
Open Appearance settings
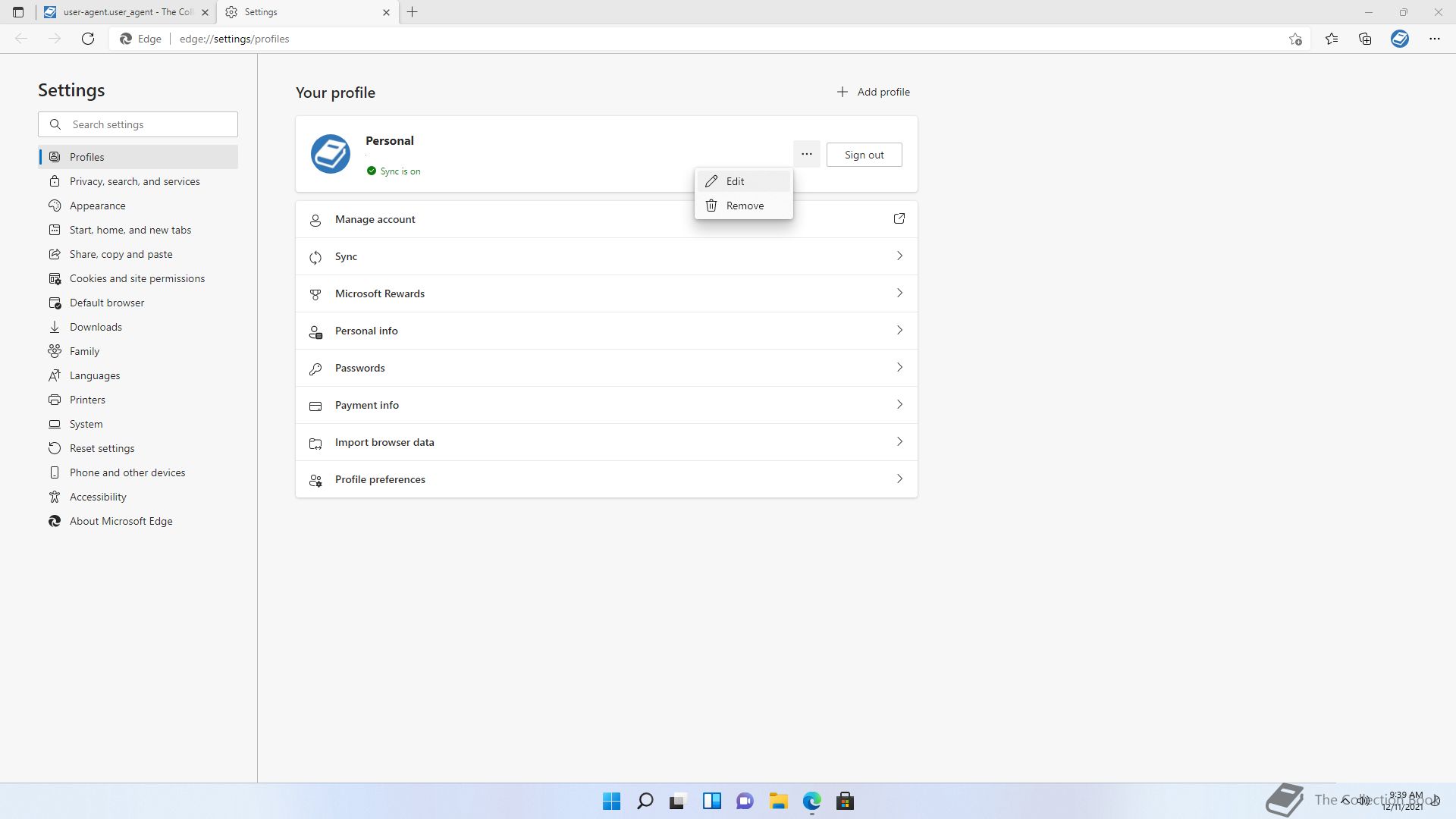click(x=138, y=206)
